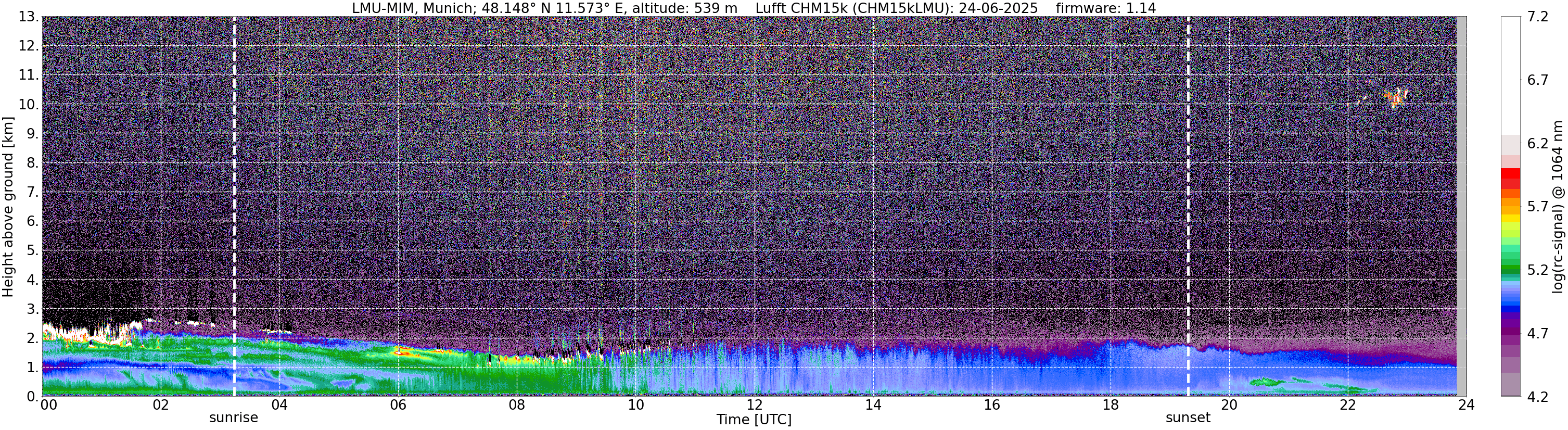Screen dimensions: 1568x430
Task: Click the 'sunrise' label below the time axis
Action: point(234,418)
